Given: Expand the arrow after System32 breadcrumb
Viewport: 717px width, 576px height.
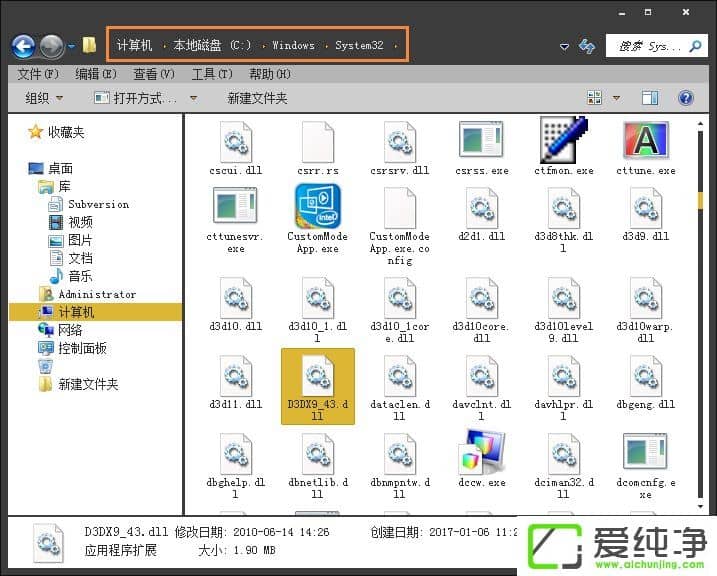Looking at the screenshot, I should (x=396, y=46).
